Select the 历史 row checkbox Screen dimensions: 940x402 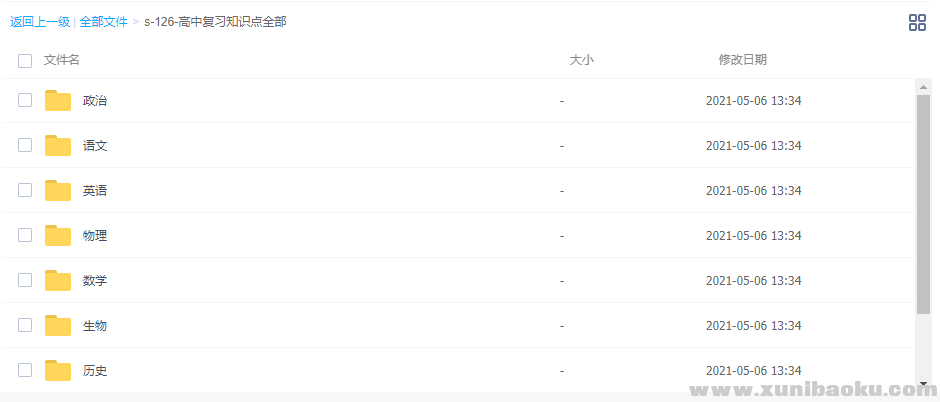[x=25, y=370]
